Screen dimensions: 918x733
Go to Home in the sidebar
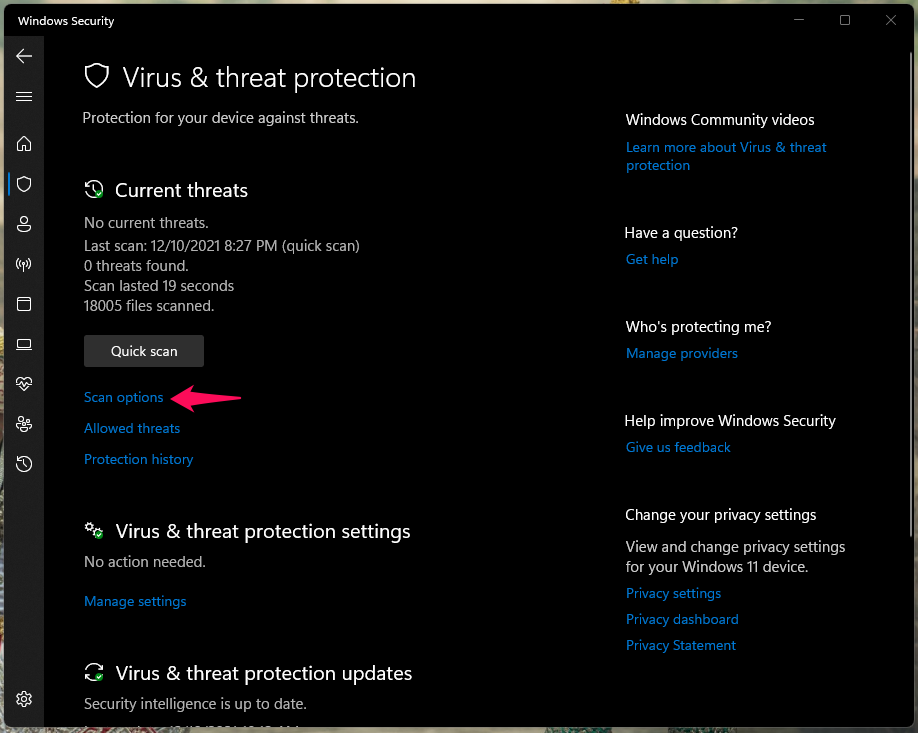[24, 144]
